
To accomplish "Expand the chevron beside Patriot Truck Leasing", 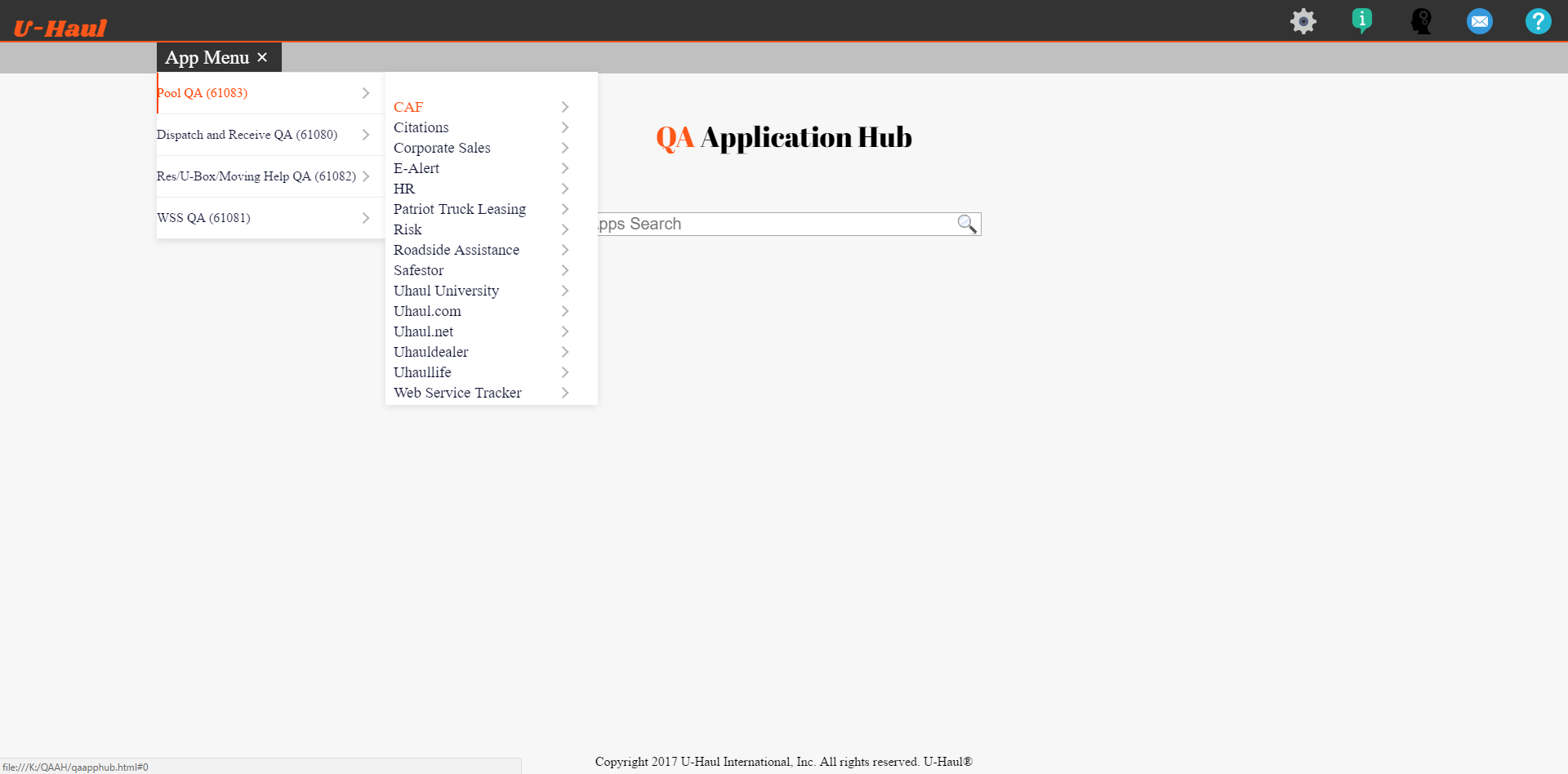I will [x=565, y=209].
